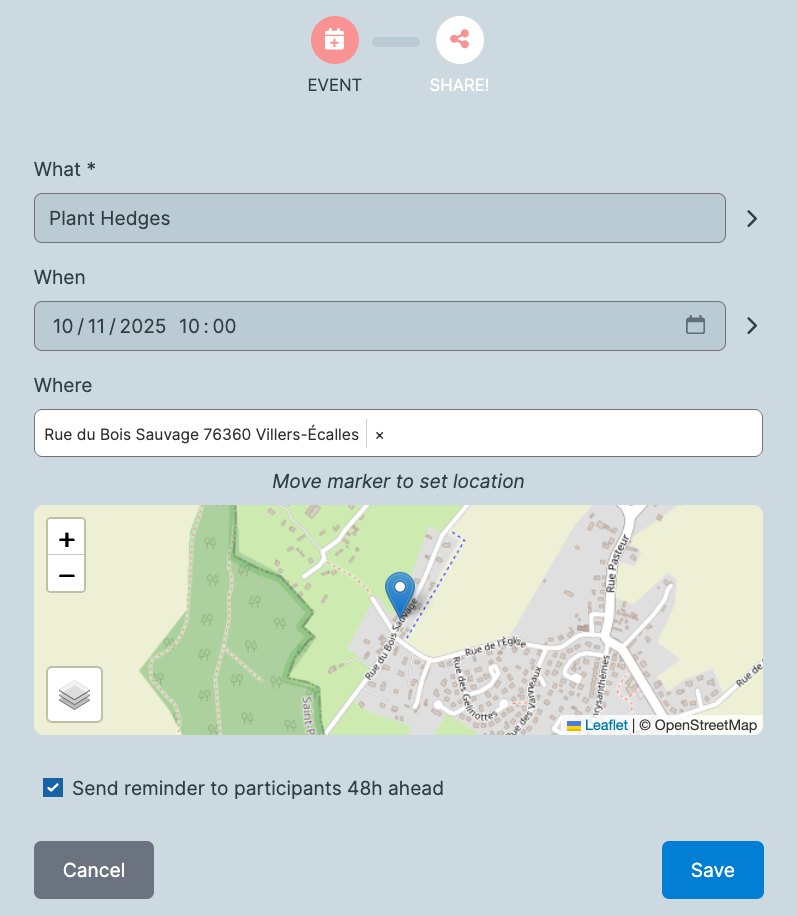Toggle the 48h reminder checkbox
Screen dimensions: 797x916
(53, 787)
